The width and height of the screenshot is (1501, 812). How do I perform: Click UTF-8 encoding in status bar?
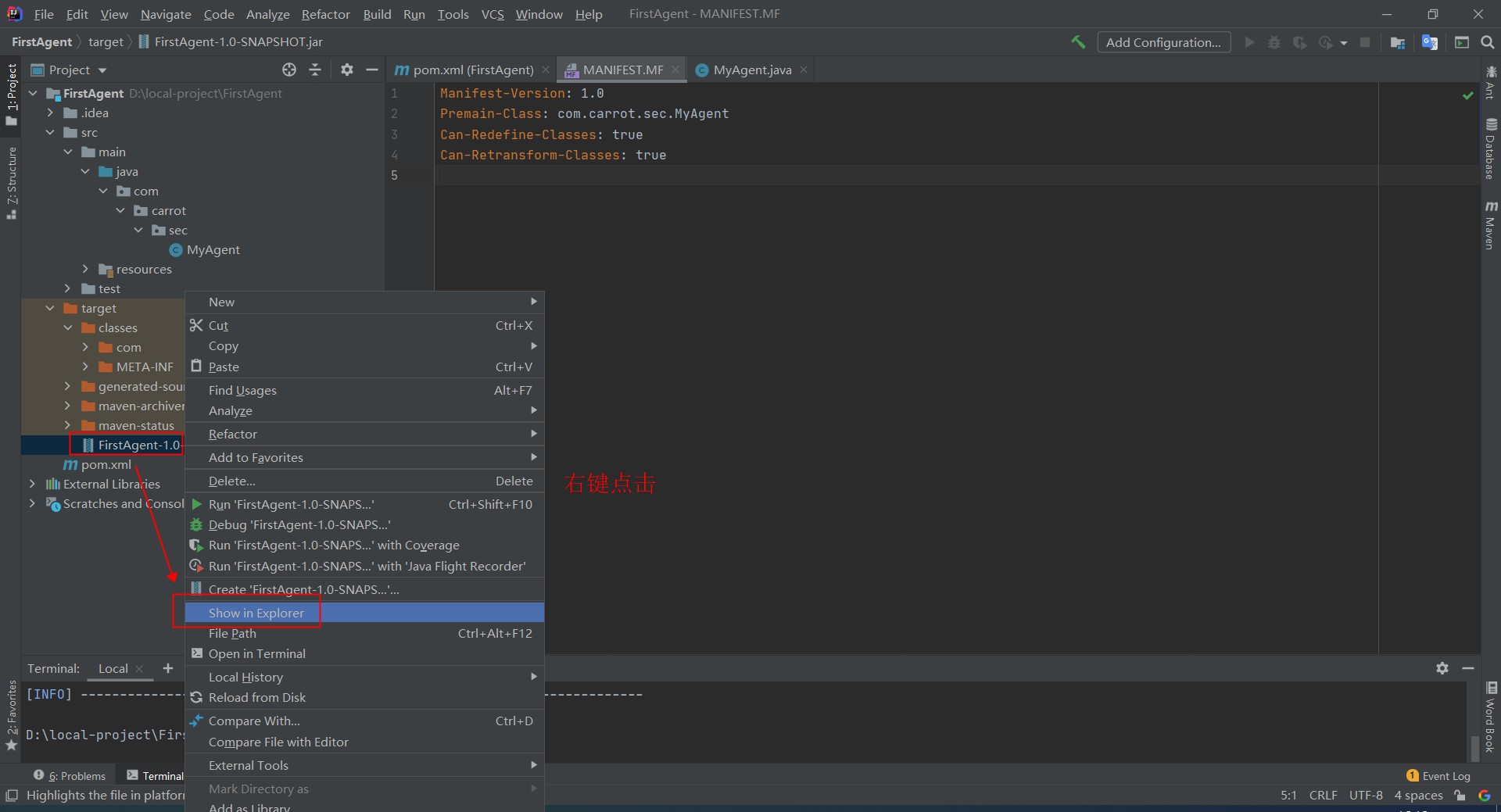point(1366,796)
